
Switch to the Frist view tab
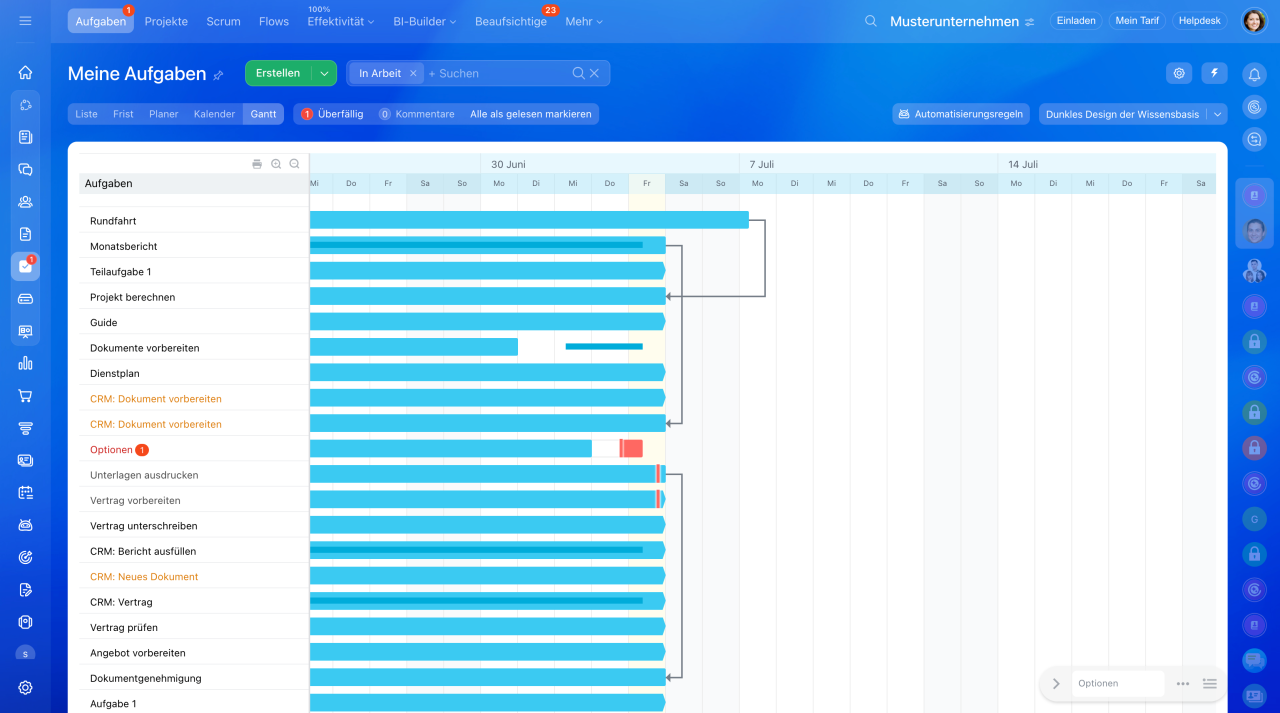[x=123, y=114]
